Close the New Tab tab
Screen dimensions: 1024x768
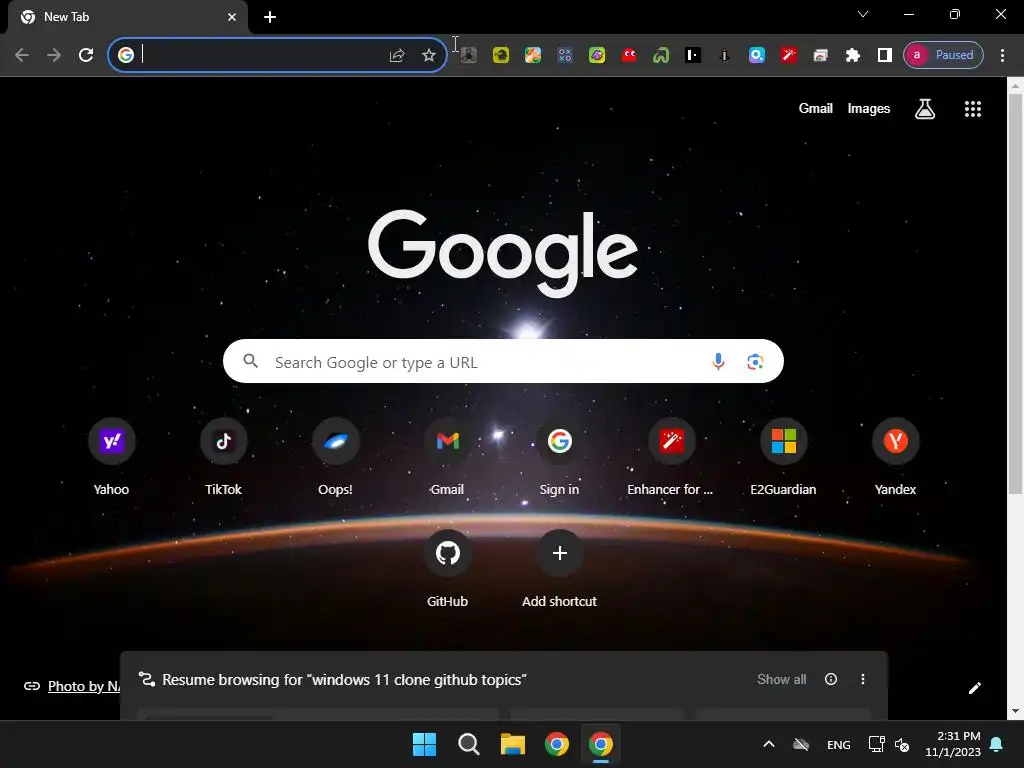232,17
